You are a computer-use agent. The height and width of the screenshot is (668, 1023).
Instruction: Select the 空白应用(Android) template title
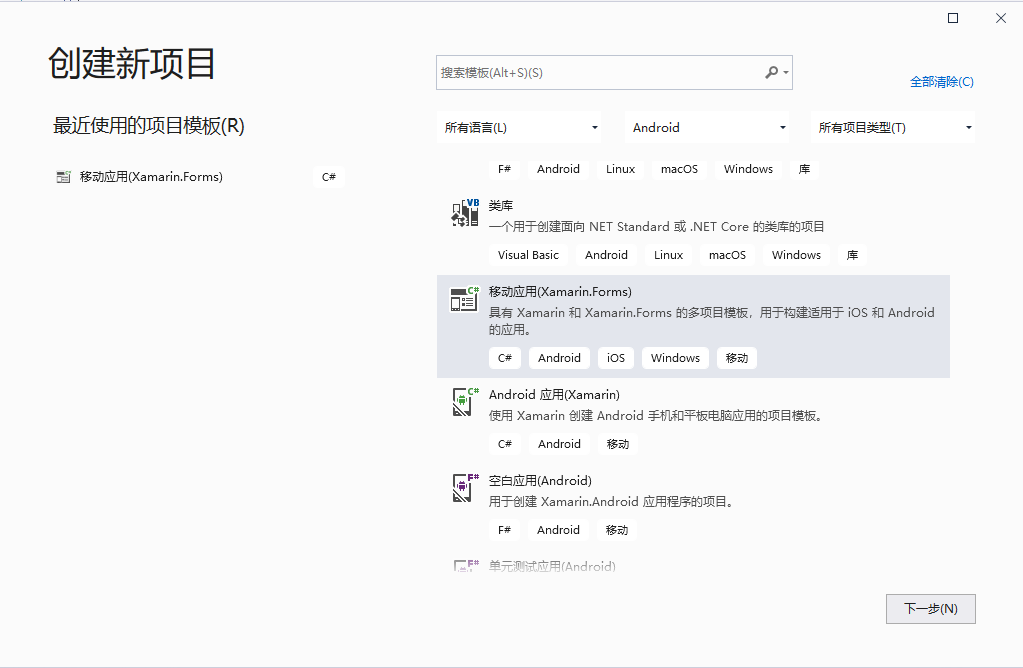coord(540,481)
